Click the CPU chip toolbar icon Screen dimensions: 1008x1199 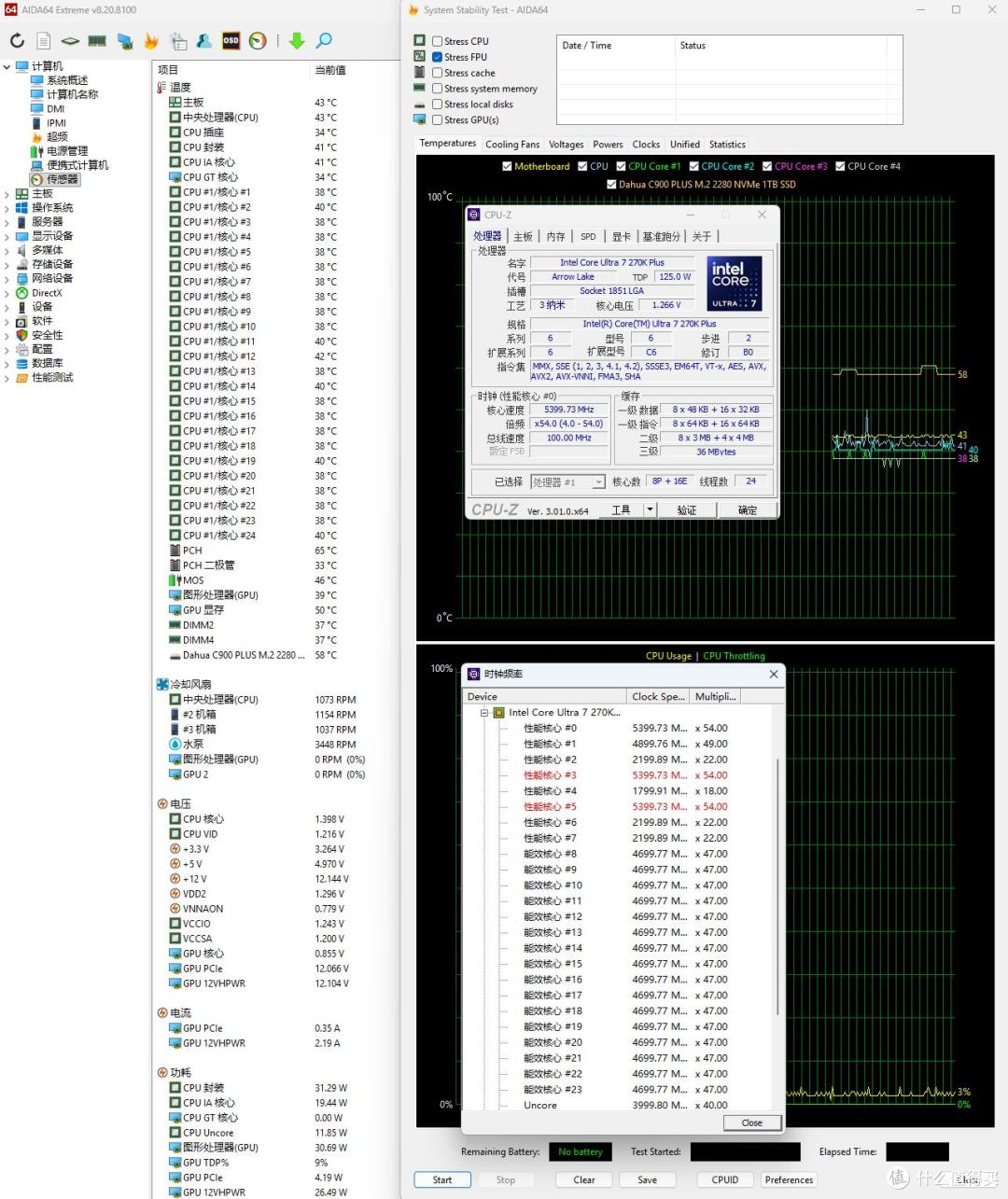[x=70, y=41]
